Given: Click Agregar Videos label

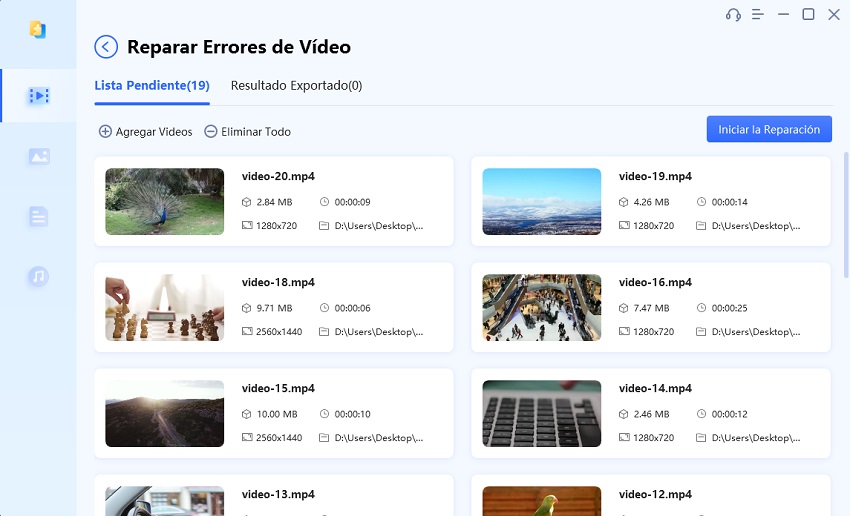Looking at the screenshot, I should coord(154,132).
